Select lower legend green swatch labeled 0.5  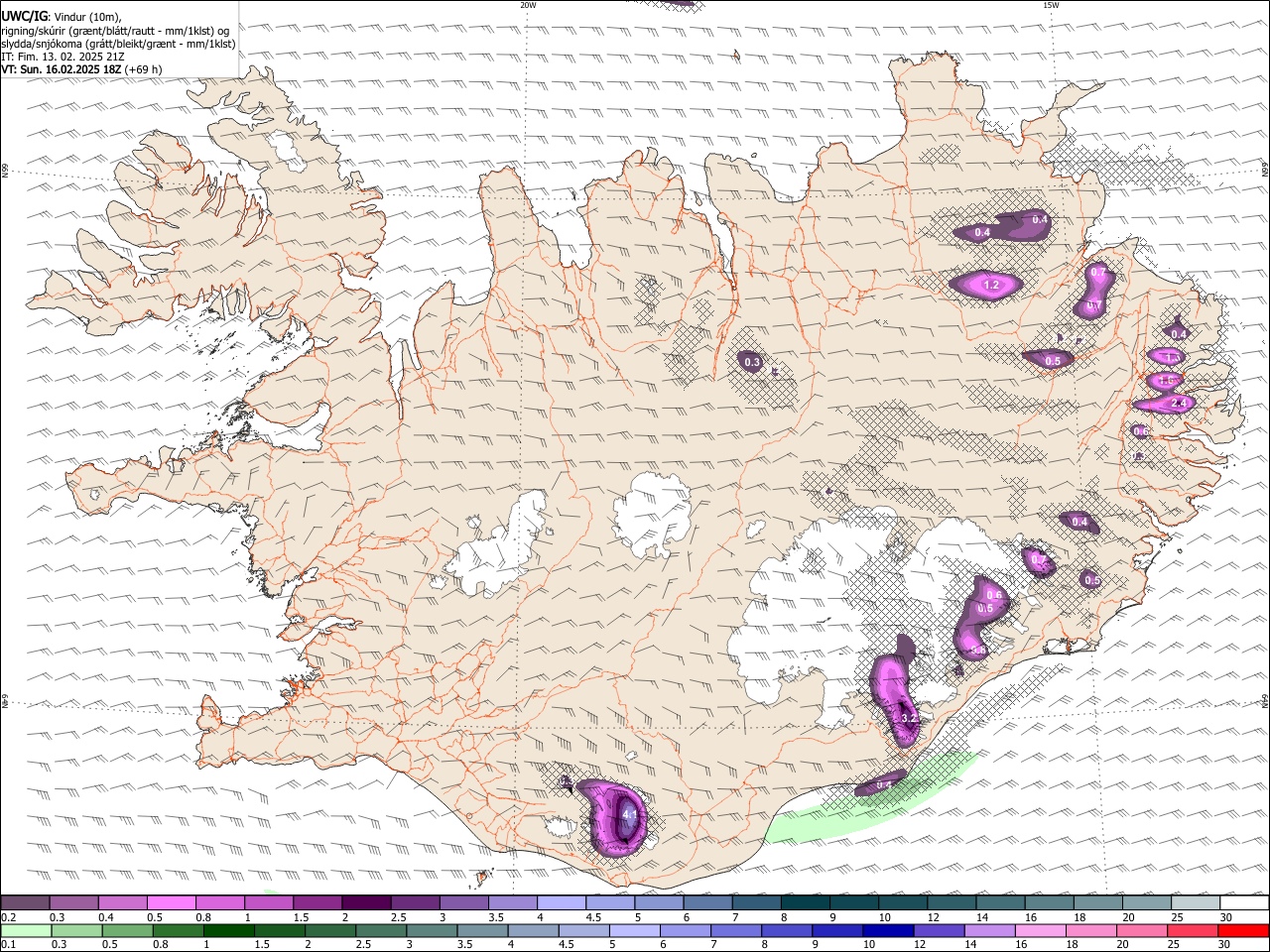(x=128, y=930)
